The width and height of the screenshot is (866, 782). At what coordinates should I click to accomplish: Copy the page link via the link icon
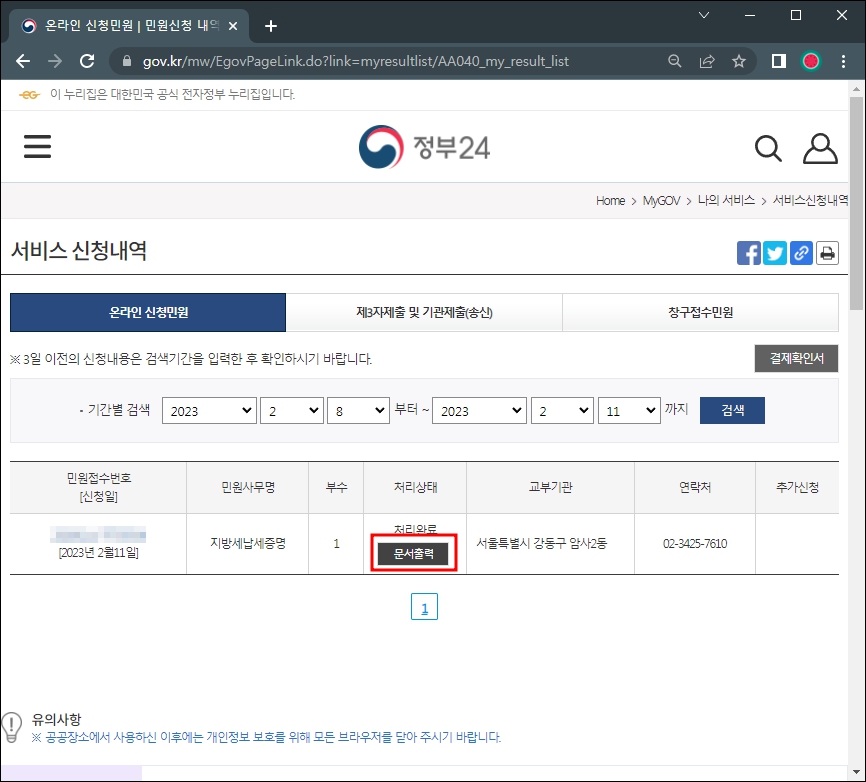click(x=800, y=252)
